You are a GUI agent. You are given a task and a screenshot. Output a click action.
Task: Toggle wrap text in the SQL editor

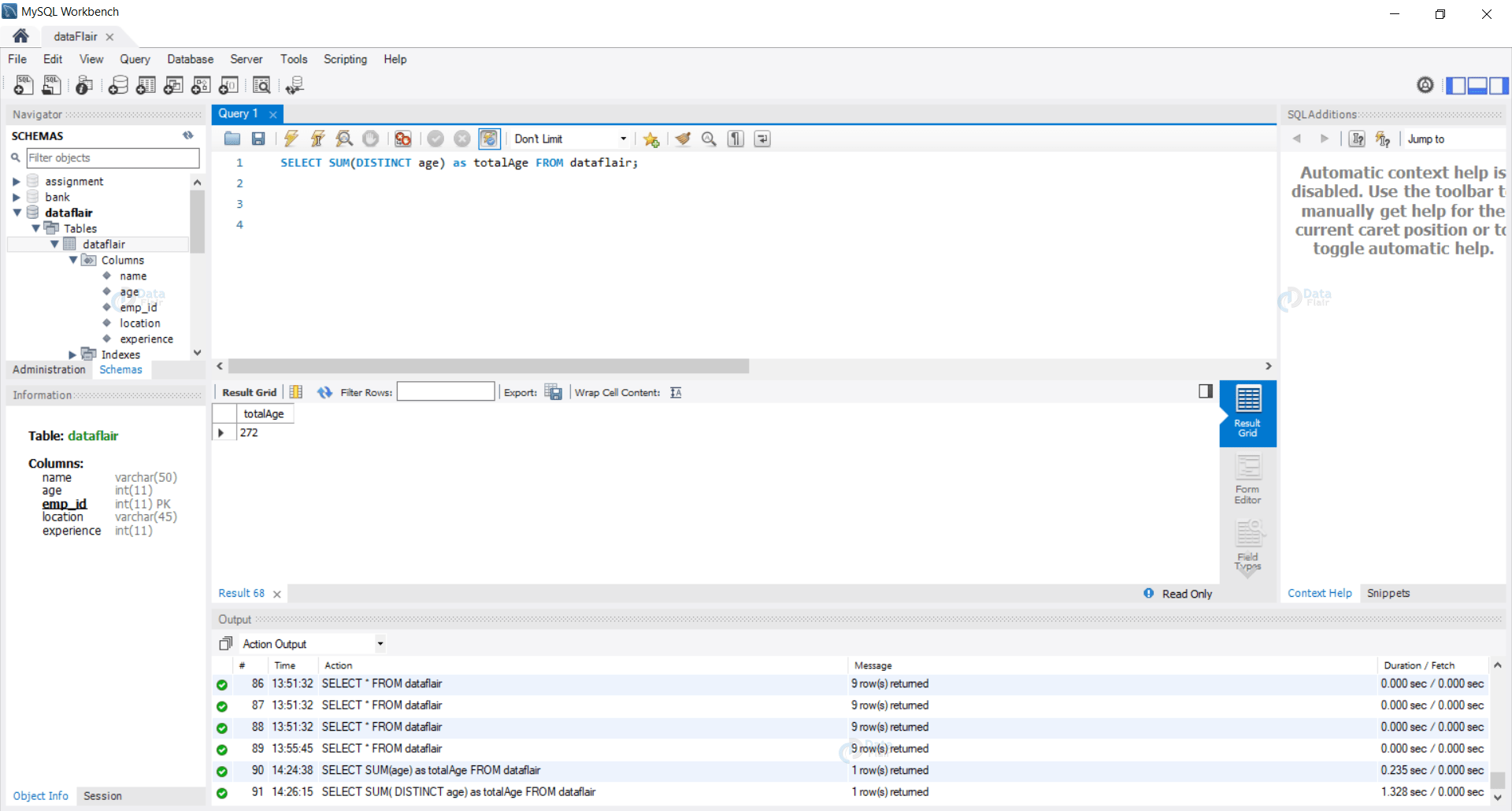click(x=762, y=139)
